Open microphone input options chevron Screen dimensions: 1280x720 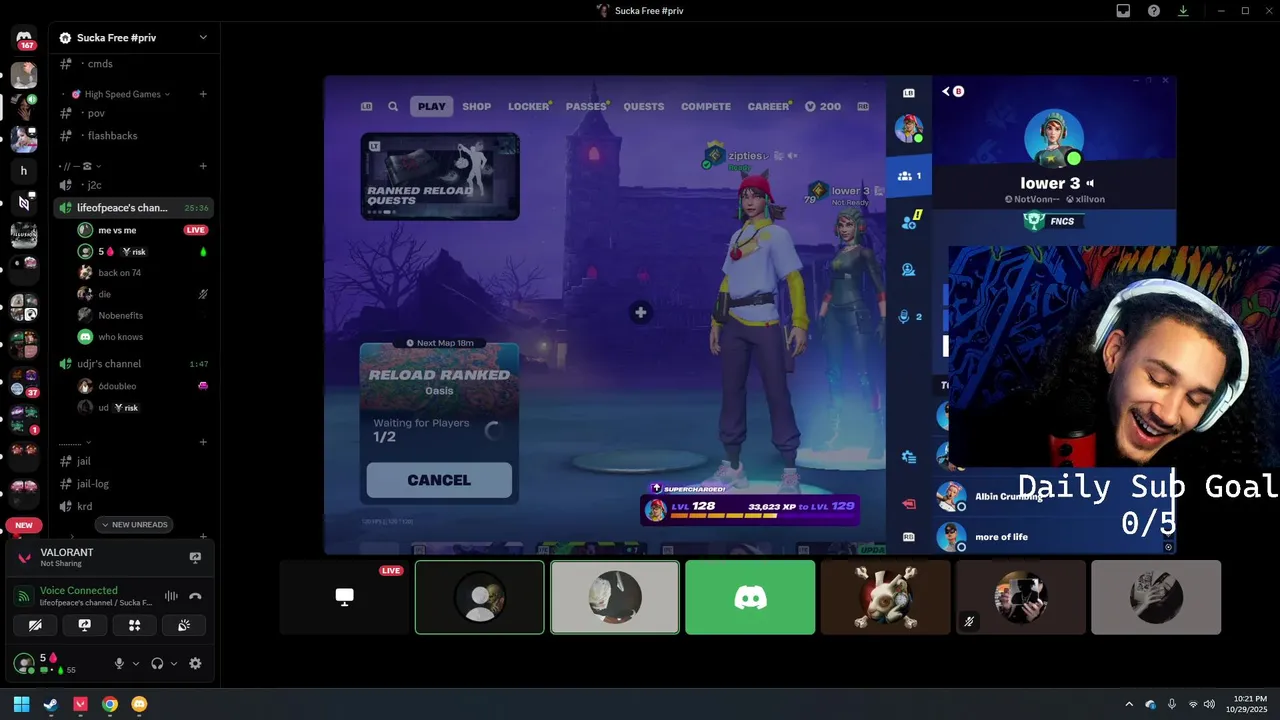click(x=136, y=663)
